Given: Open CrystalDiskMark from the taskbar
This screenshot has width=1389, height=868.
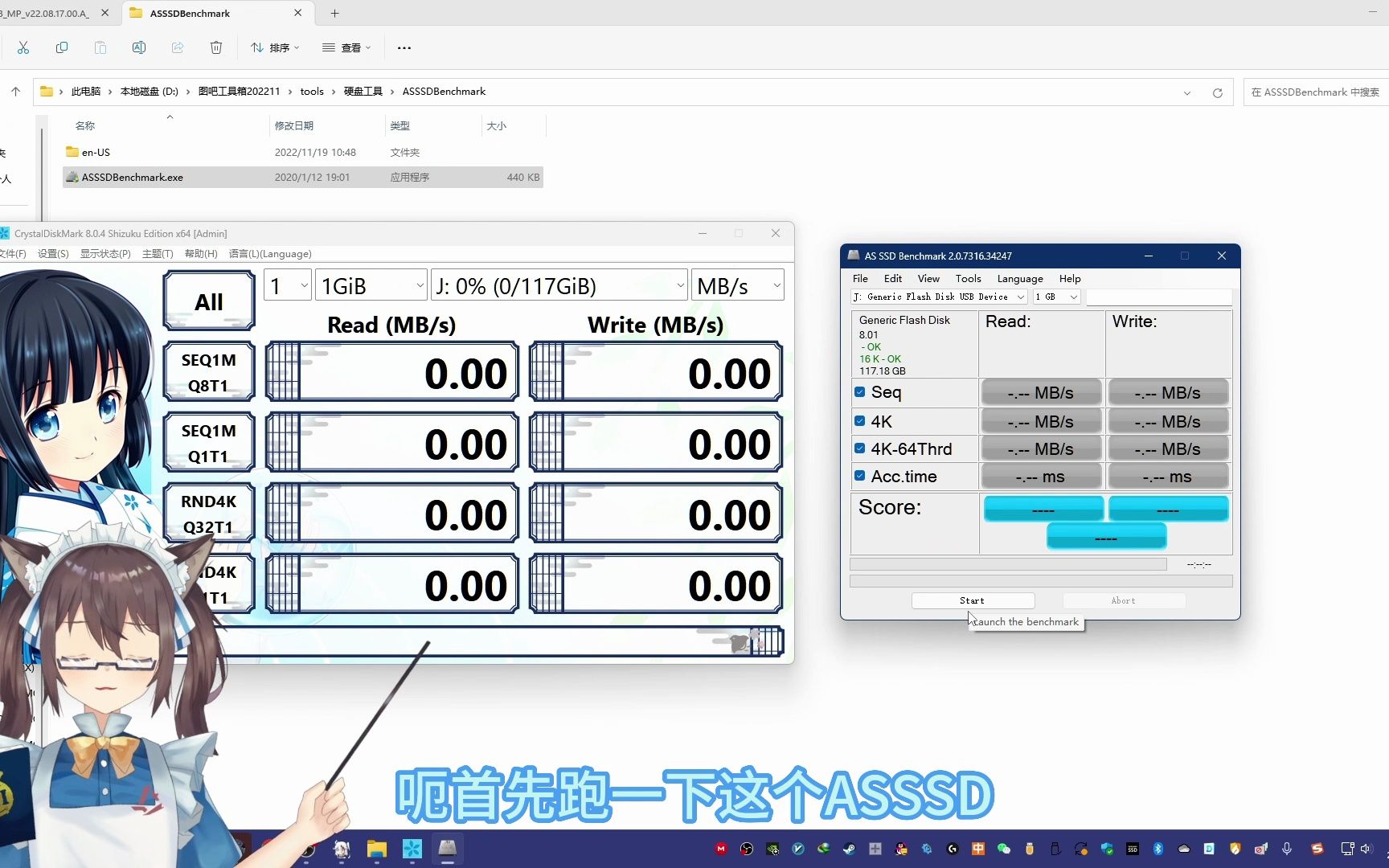Looking at the screenshot, I should click(x=412, y=849).
